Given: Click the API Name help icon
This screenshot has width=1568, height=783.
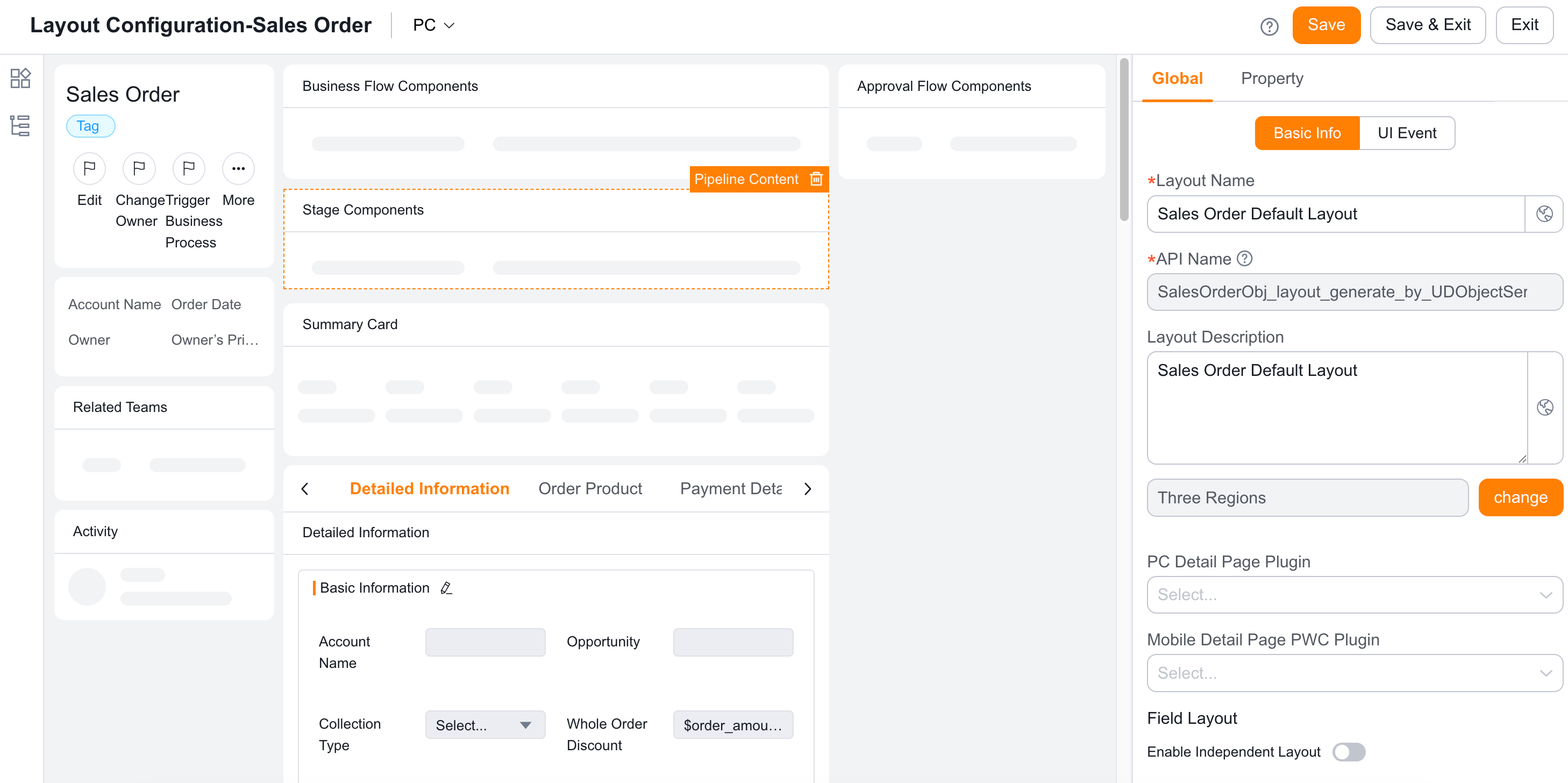Looking at the screenshot, I should pos(1245,259).
